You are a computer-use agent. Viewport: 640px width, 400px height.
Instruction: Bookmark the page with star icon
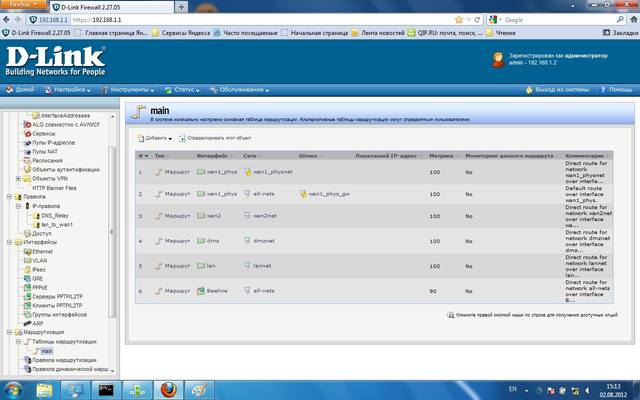[459, 20]
